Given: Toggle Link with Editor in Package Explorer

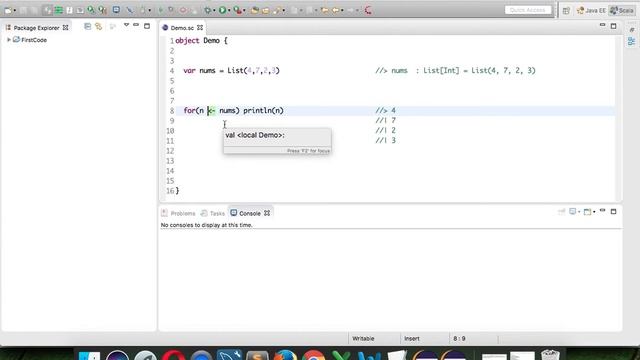Looking at the screenshot, I should [99, 27].
